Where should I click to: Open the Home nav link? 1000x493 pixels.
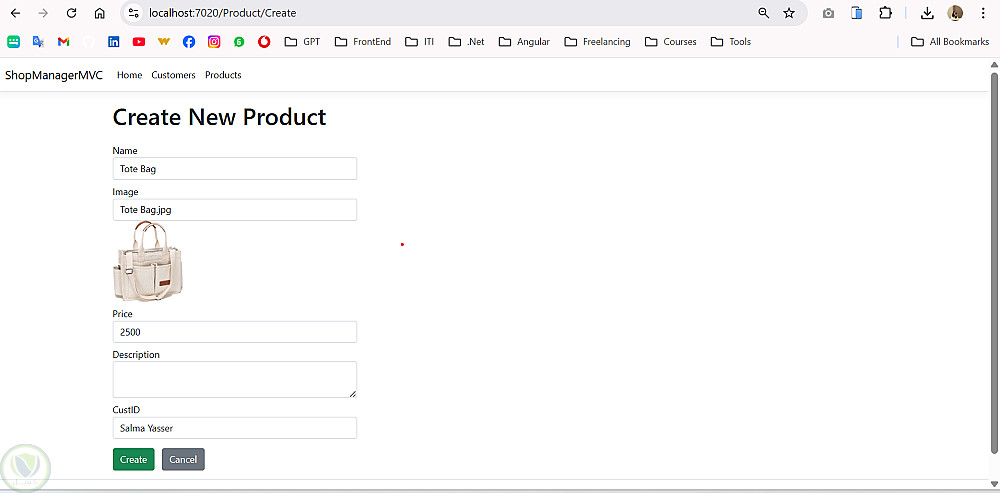(x=129, y=75)
